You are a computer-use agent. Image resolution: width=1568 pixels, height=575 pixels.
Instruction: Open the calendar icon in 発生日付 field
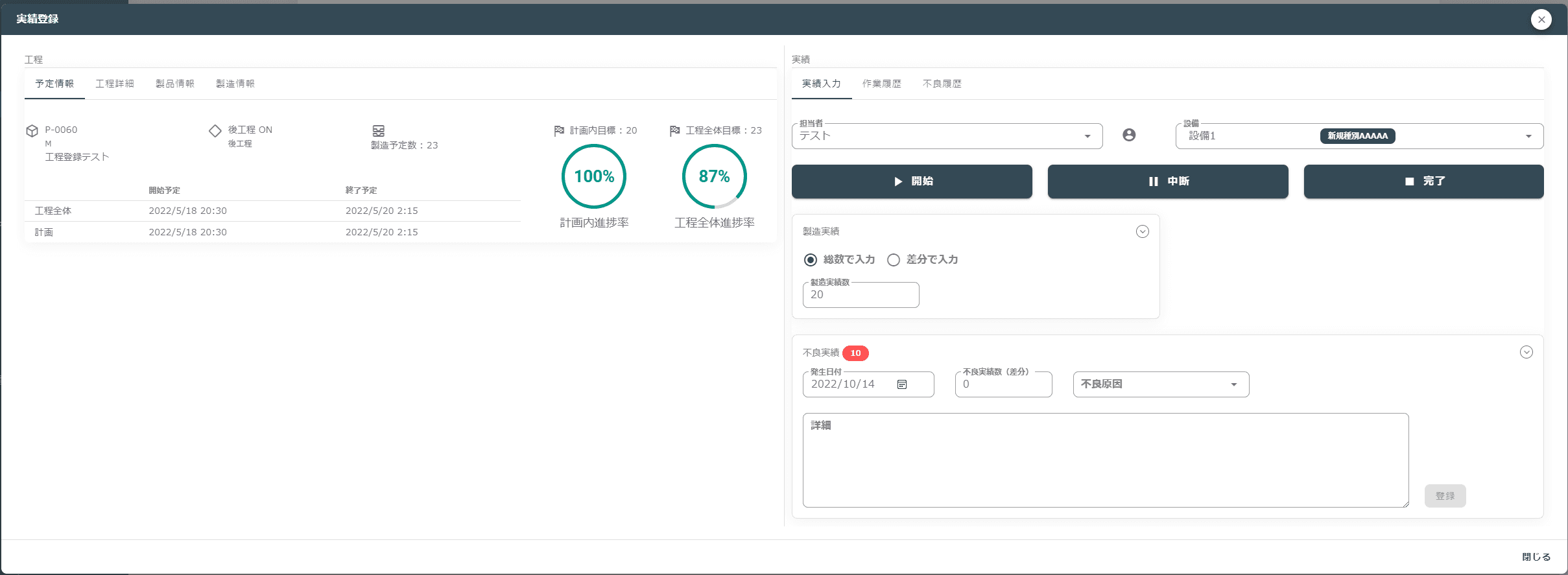pyautogui.click(x=902, y=384)
